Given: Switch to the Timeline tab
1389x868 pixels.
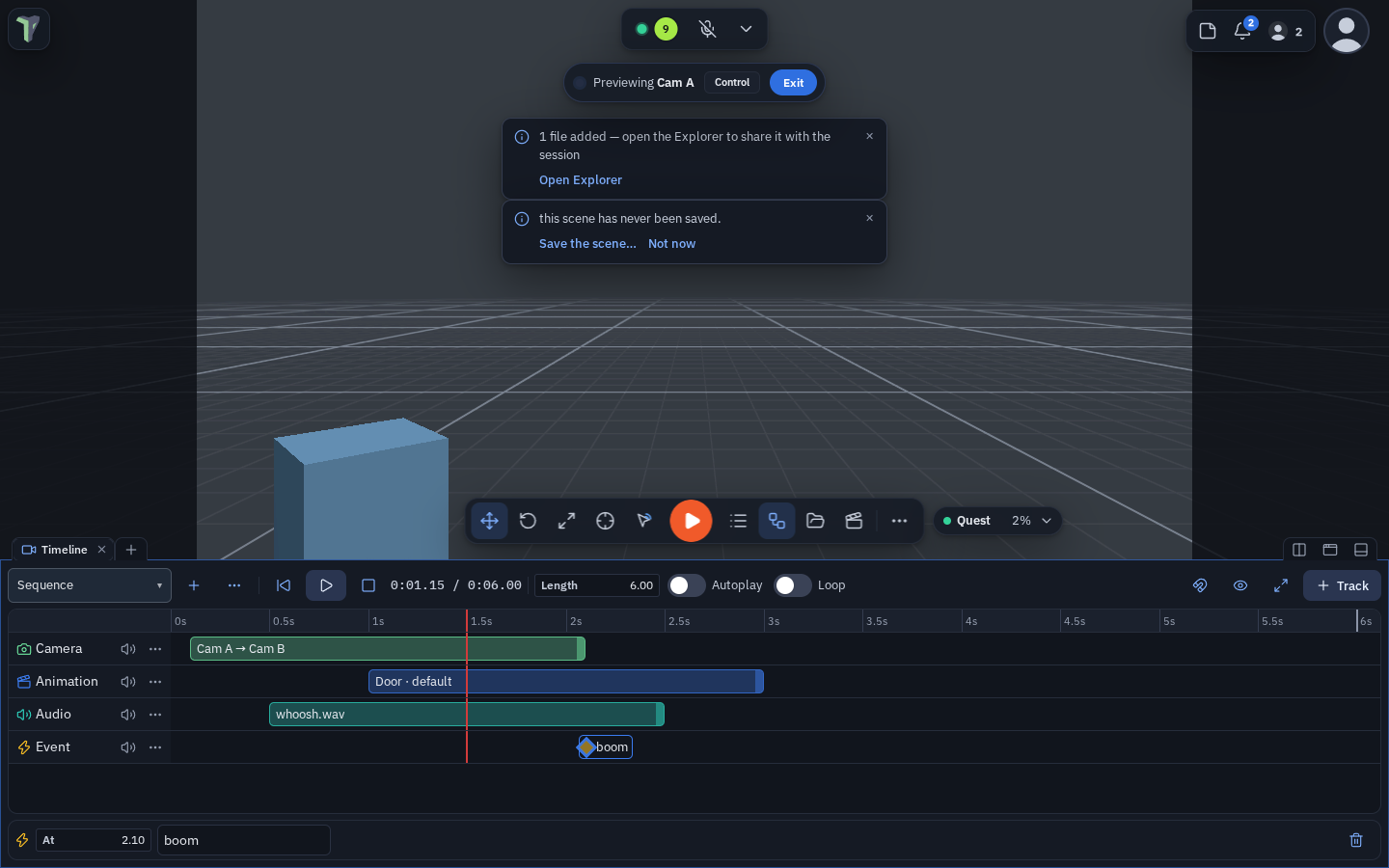Looking at the screenshot, I should pyautogui.click(x=64, y=550).
